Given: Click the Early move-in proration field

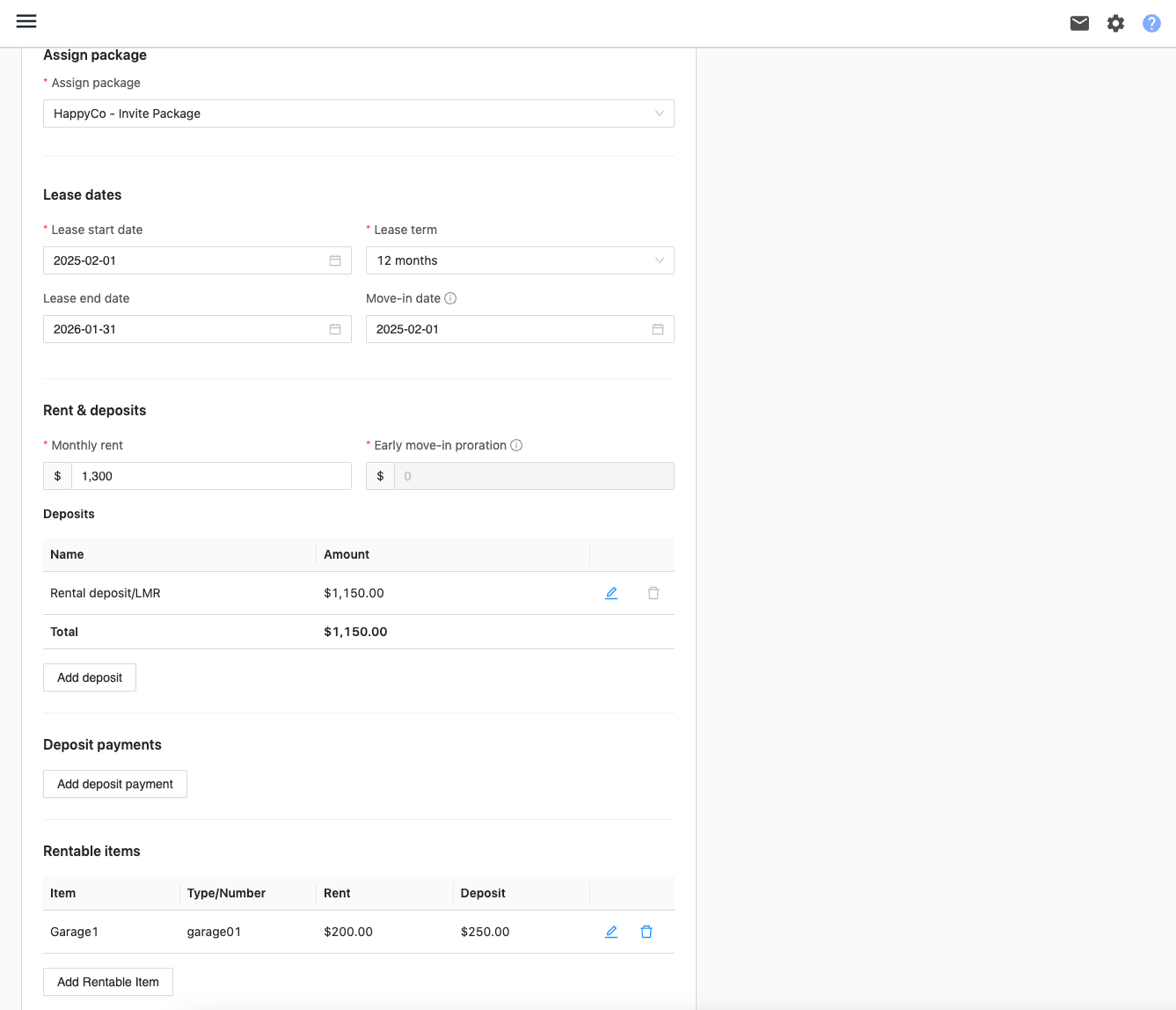Looking at the screenshot, I should (x=534, y=476).
